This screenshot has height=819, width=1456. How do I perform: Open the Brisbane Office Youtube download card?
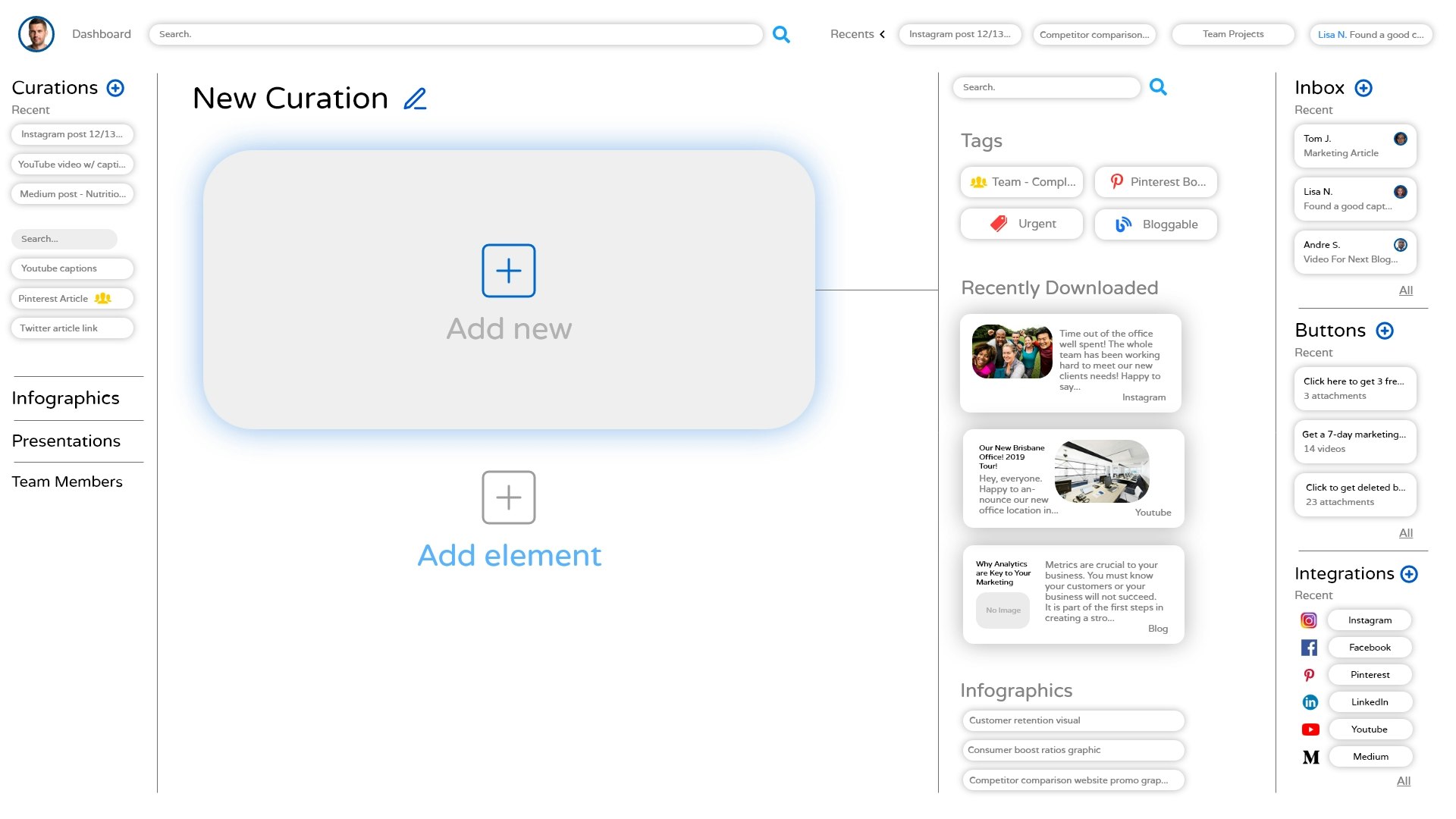1073,479
